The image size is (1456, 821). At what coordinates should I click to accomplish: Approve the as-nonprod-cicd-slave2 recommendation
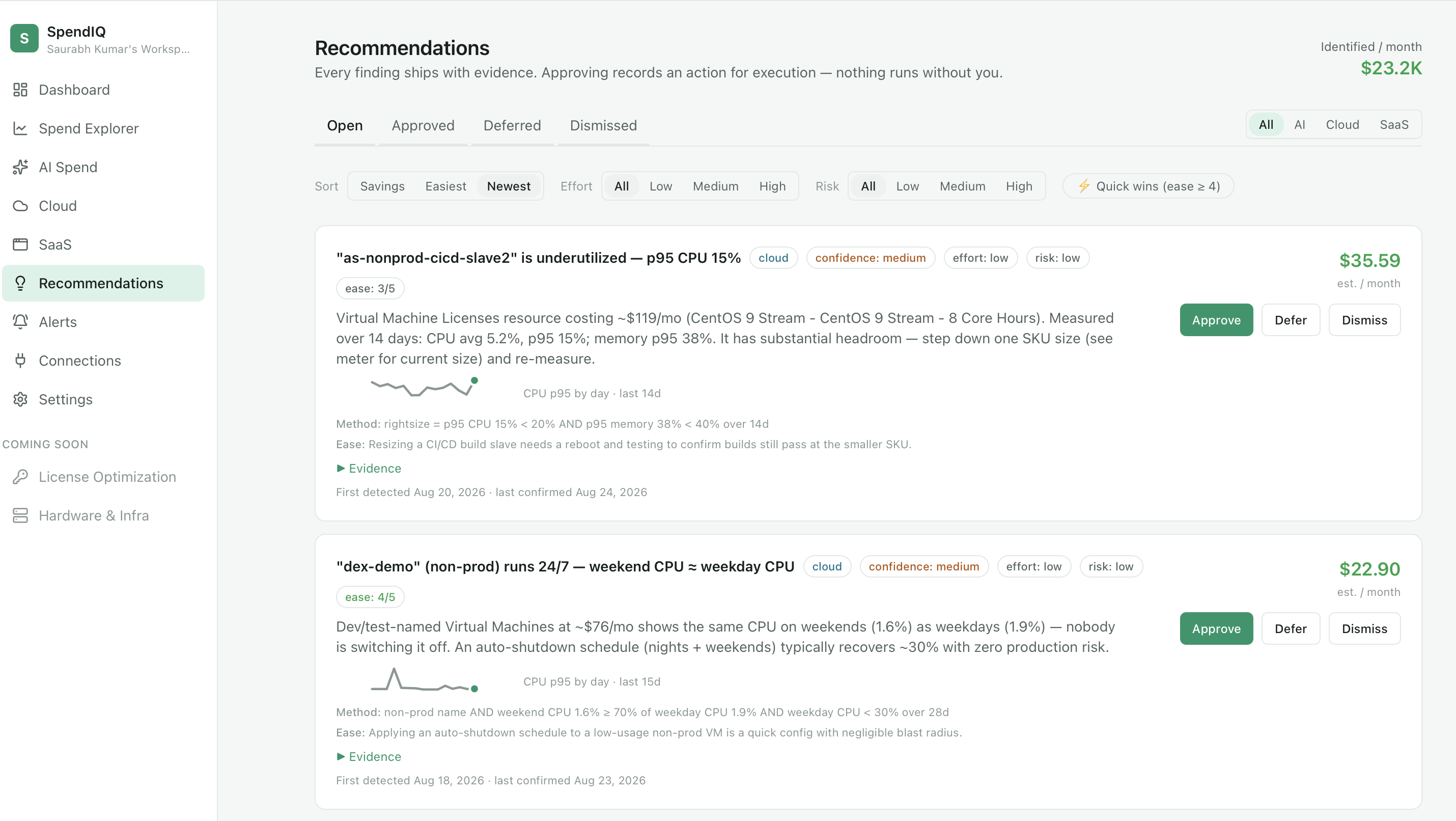(x=1216, y=320)
